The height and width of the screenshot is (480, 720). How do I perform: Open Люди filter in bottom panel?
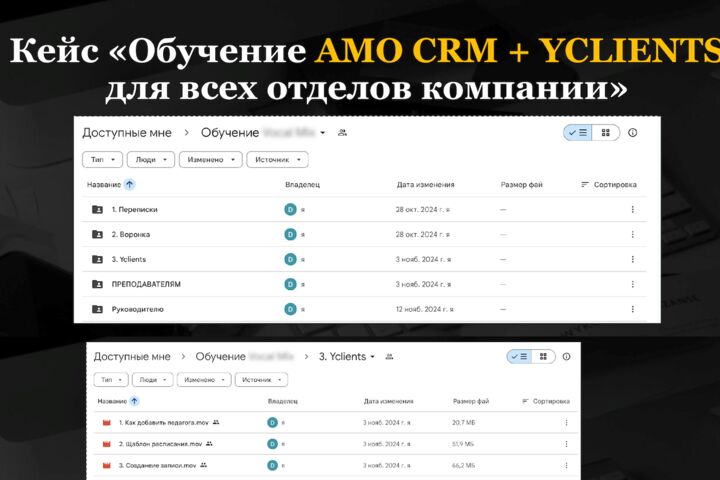pyautogui.click(x=152, y=380)
